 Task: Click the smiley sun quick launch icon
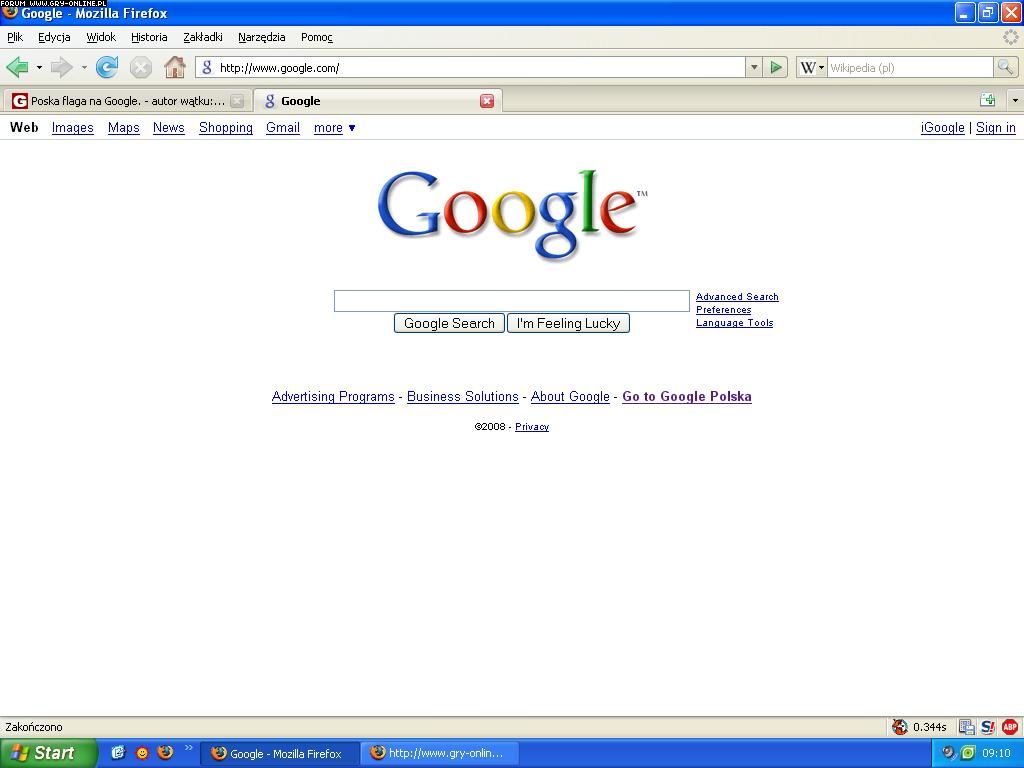pos(142,753)
